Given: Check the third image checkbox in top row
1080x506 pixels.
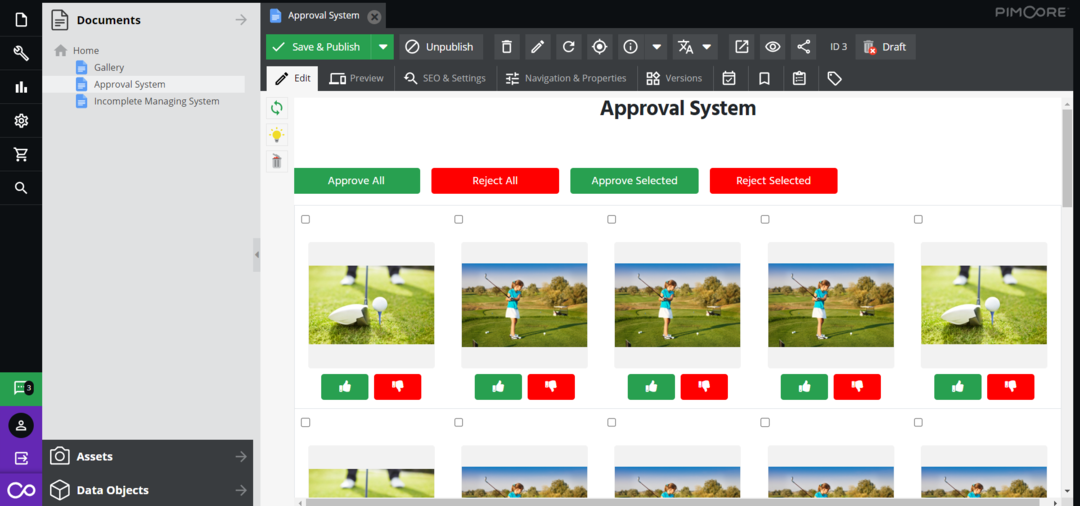Looking at the screenshot, I should click(x=612, y=220).
